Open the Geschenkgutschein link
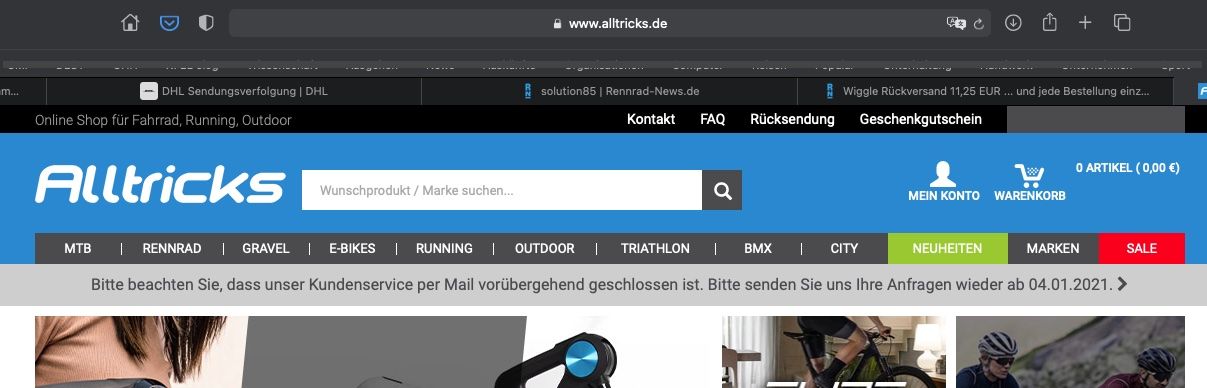 [x=920, y=119]
